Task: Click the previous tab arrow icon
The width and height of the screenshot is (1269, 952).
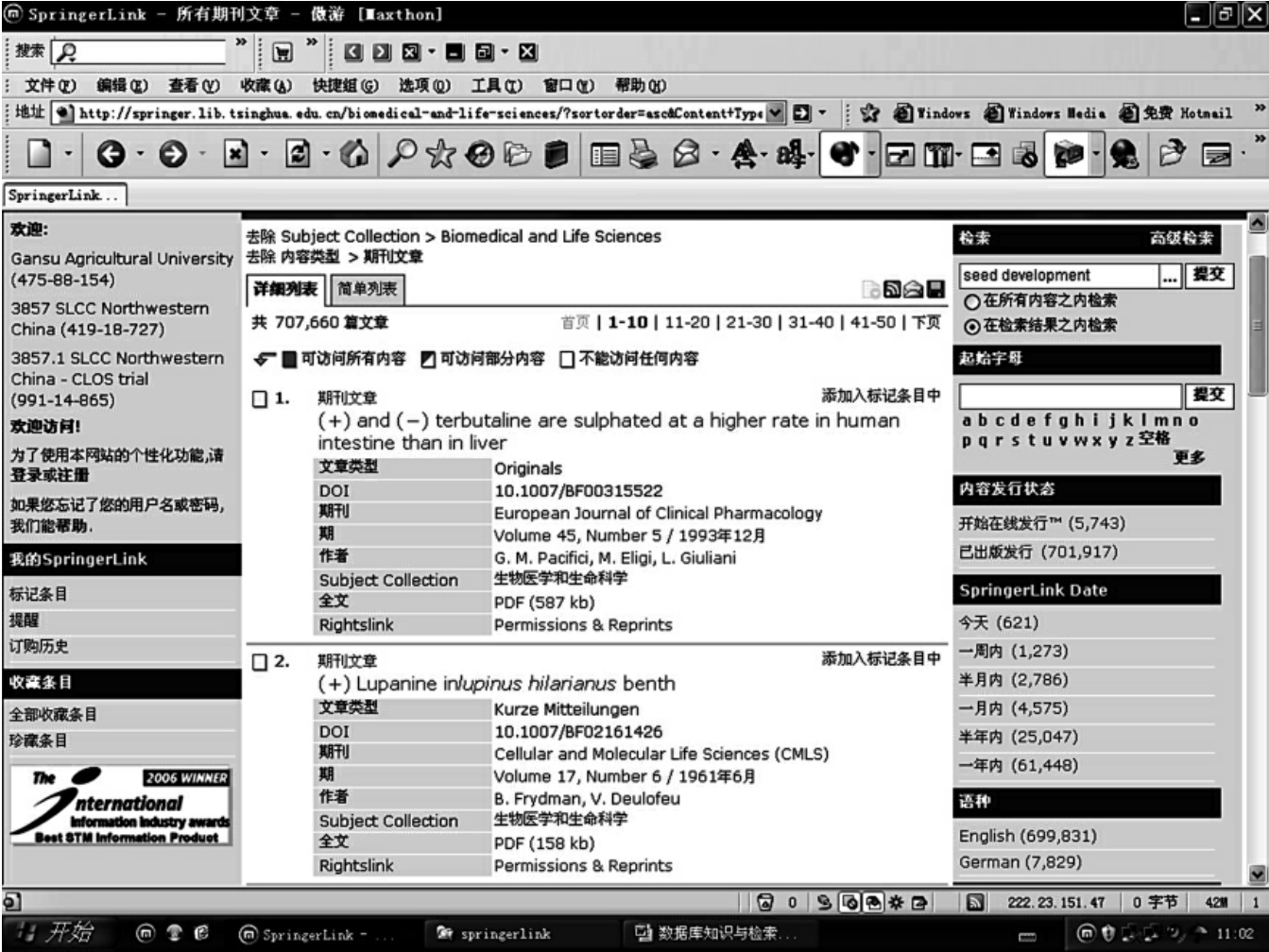Action: coord(353,52)
